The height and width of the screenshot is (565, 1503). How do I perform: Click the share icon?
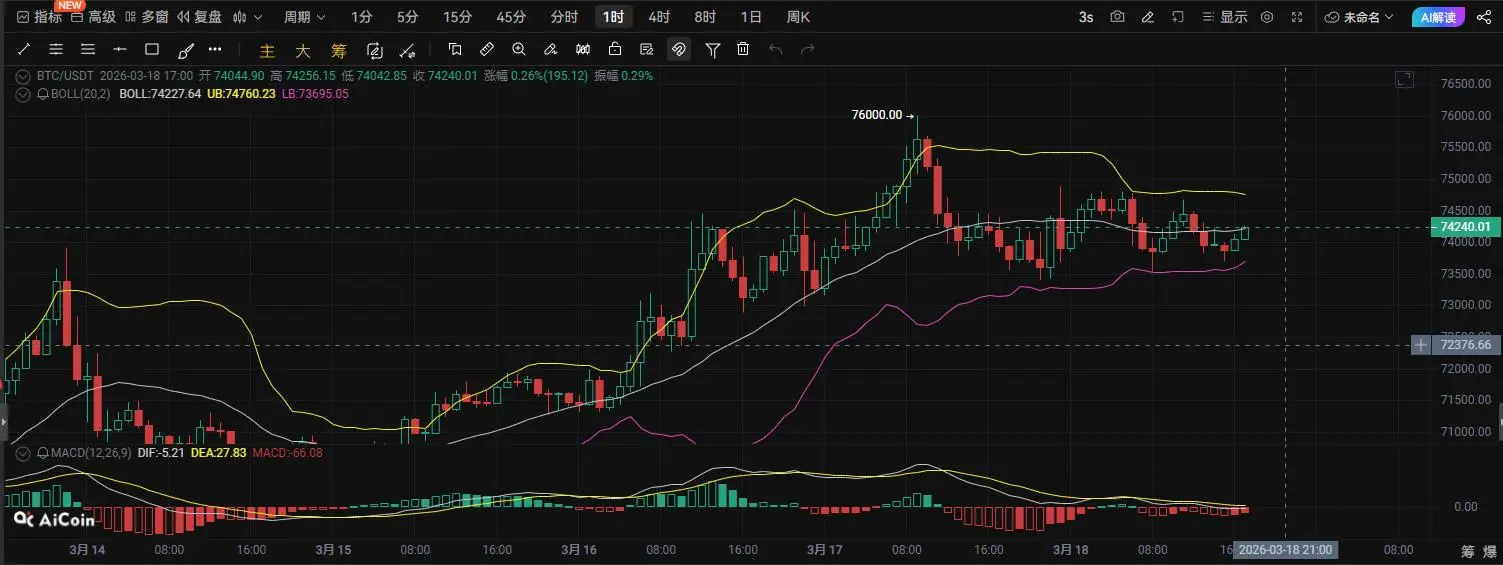click(x=1485, y=17)
